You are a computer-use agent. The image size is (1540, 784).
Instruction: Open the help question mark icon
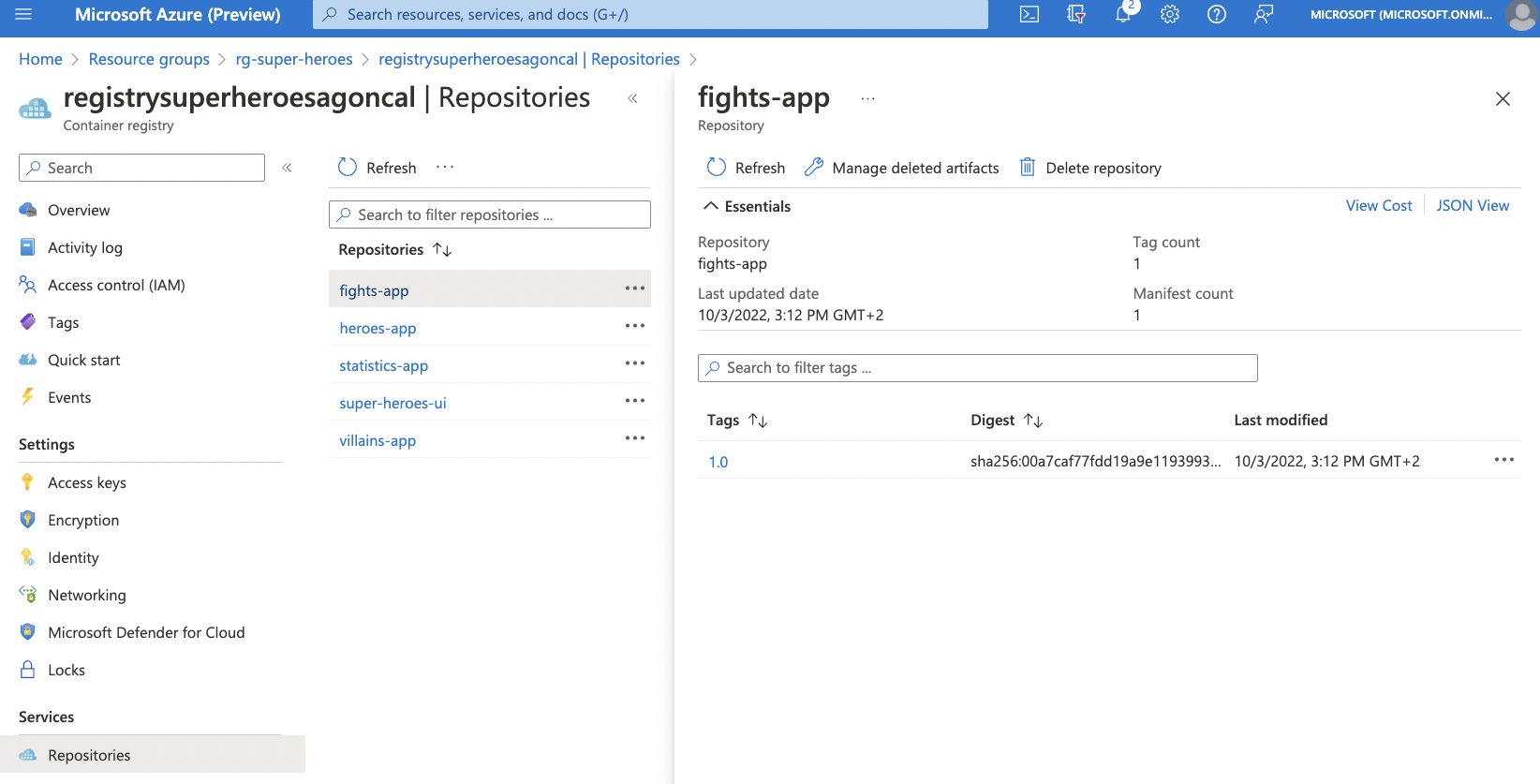[1217, 14]
